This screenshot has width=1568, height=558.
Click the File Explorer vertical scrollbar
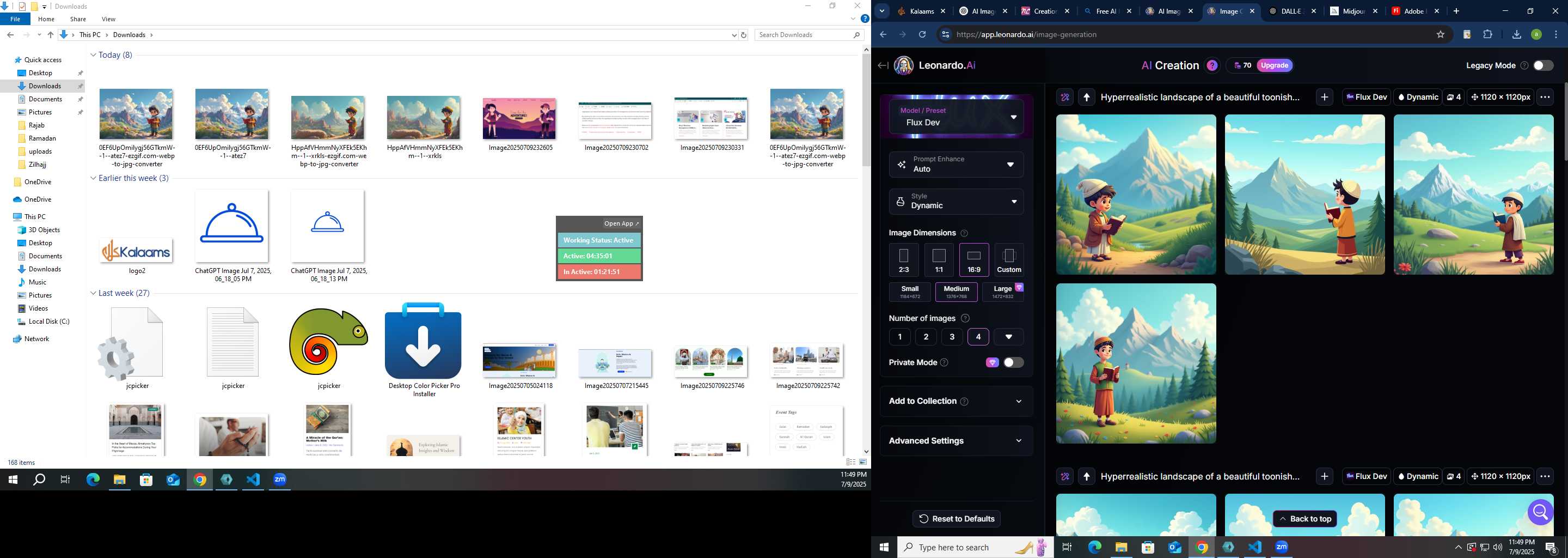coord(866,110)
